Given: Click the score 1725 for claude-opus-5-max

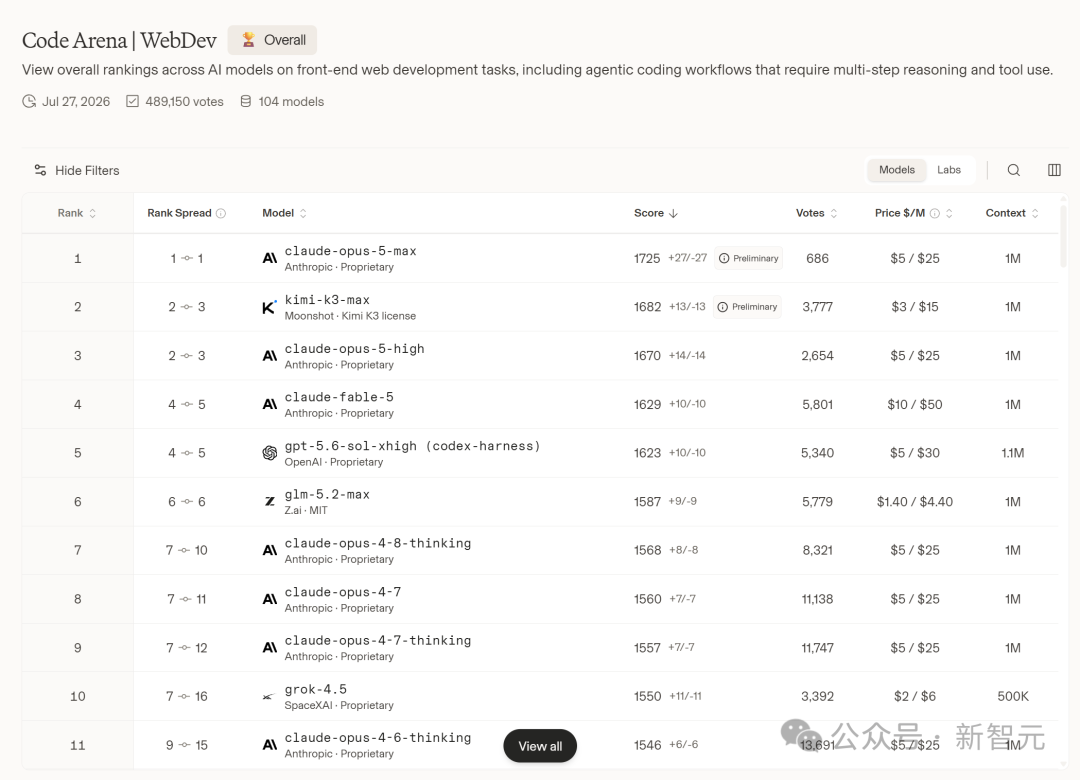Looking at the screenshot, I should (647, 258).
